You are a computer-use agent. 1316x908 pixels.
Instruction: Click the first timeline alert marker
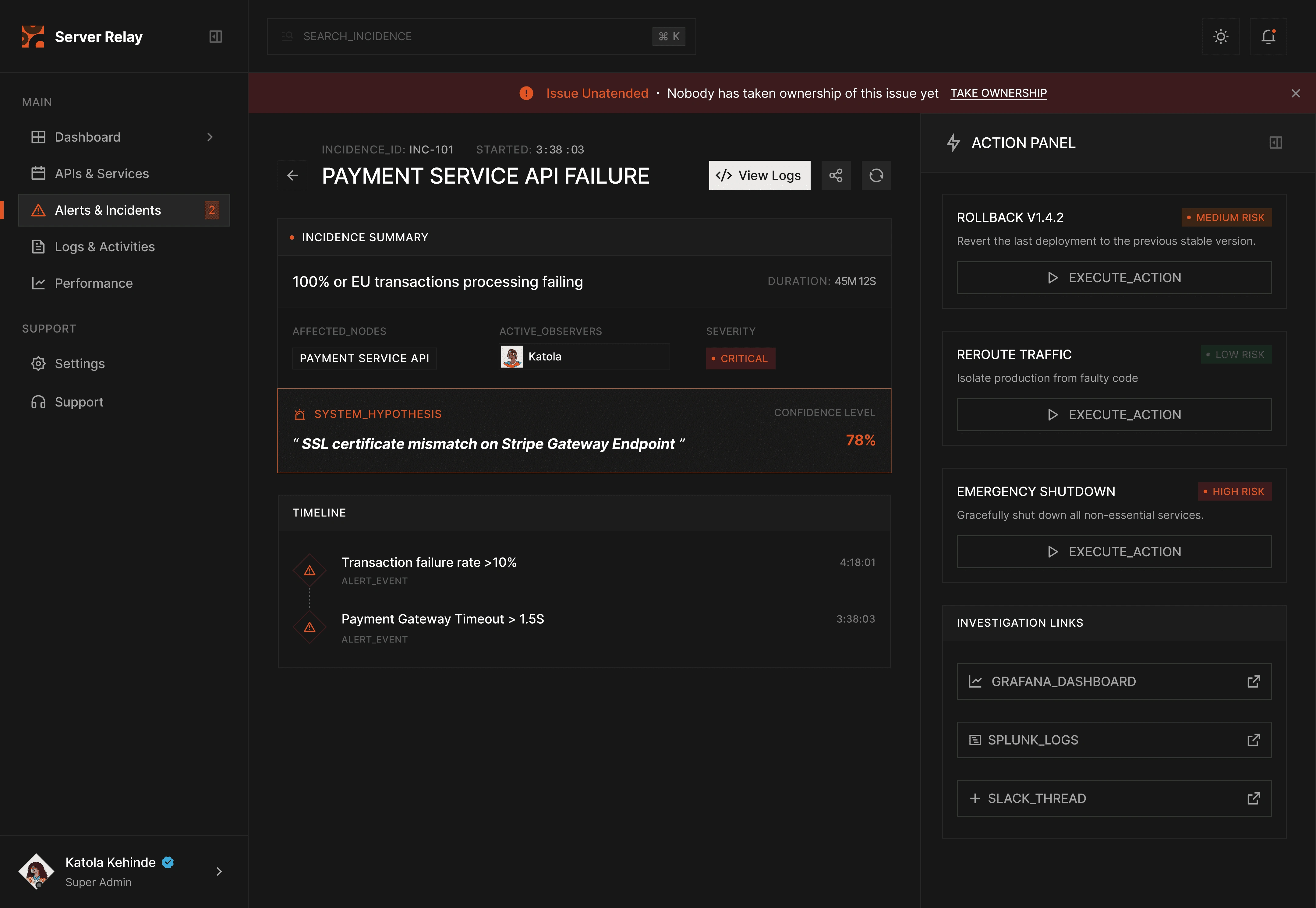click(x=310, y=570)
